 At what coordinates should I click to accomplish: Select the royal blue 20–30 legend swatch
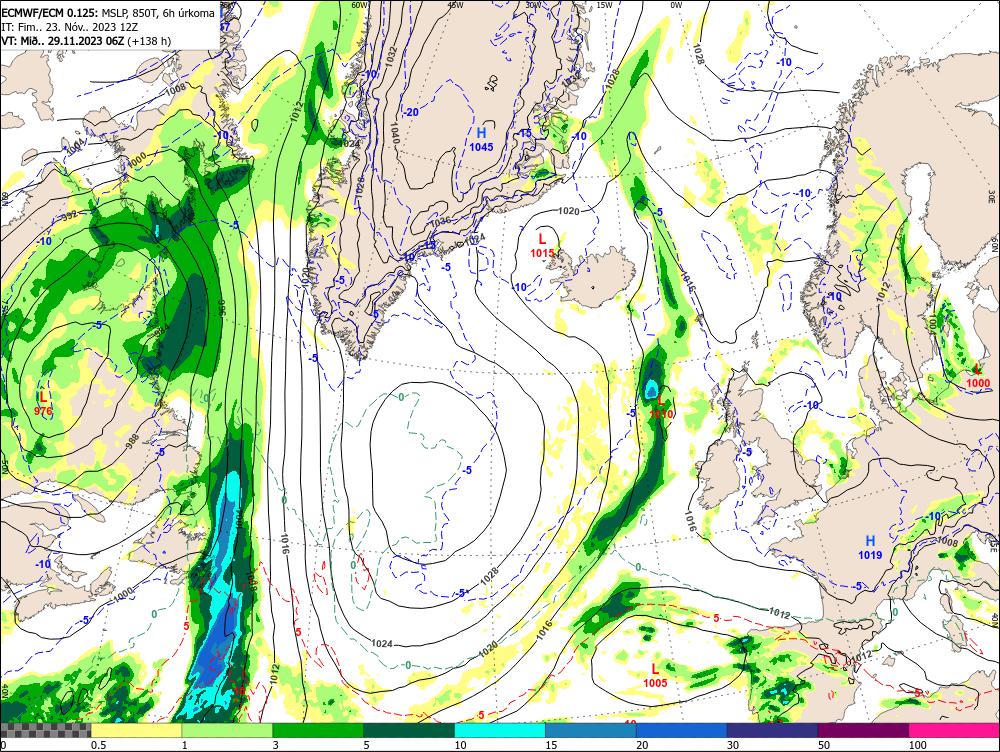[x=682, y=730]
